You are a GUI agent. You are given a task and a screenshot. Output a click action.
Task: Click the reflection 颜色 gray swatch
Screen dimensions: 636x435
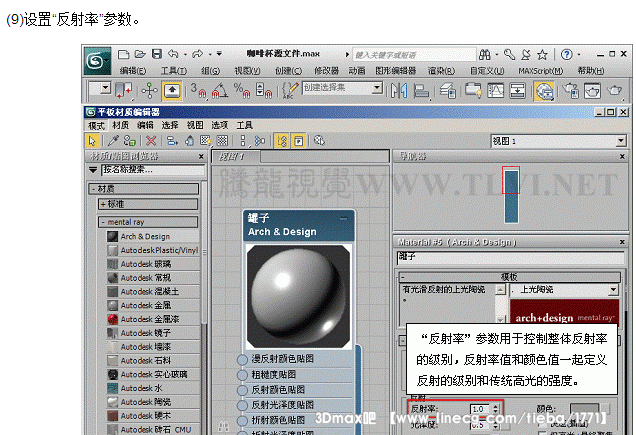tap(584, 409)
